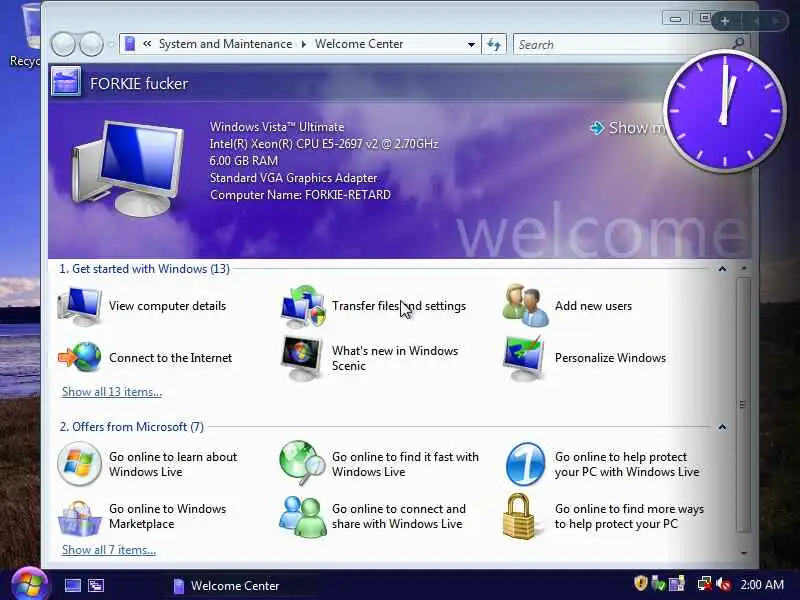Click Show Desktop quick launch icon

[x=73, y=585]
